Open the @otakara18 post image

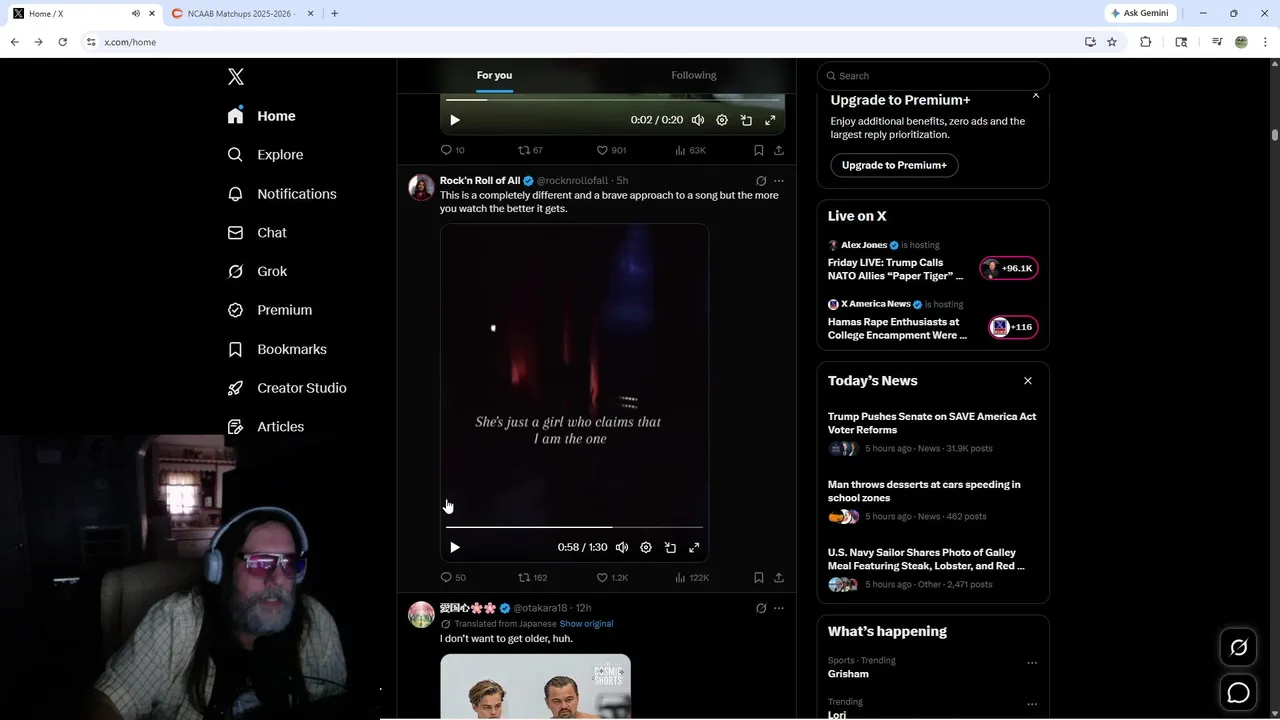point(535,686)
